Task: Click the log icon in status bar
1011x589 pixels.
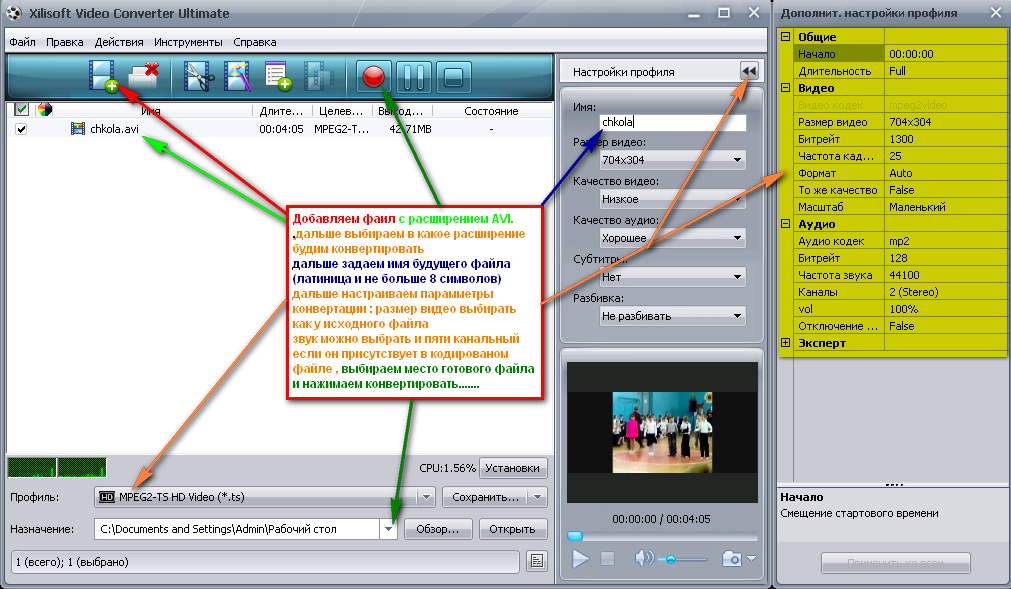Action: 536,561
